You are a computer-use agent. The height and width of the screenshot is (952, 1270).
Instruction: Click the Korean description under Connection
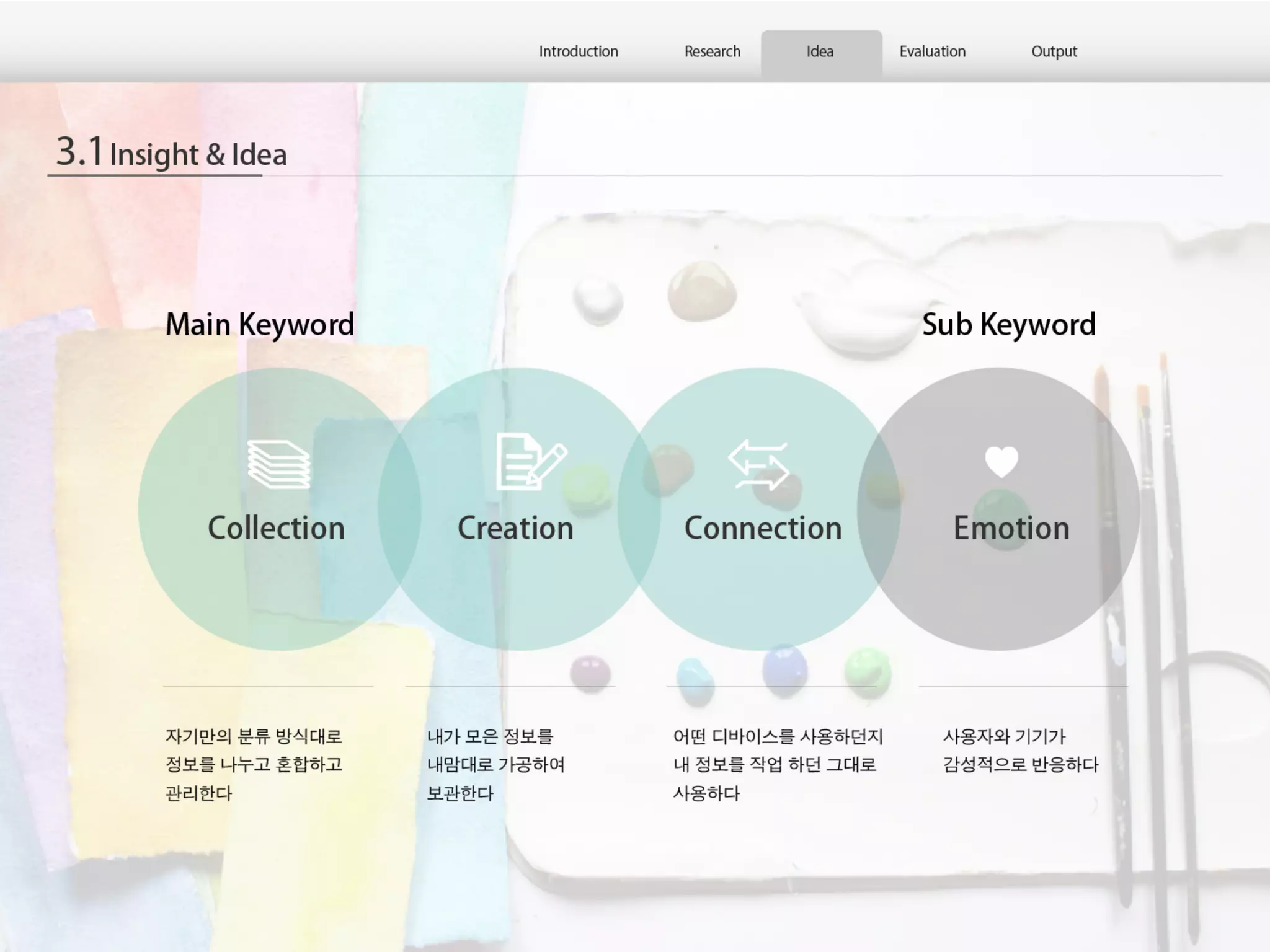[x=777, y=764]
